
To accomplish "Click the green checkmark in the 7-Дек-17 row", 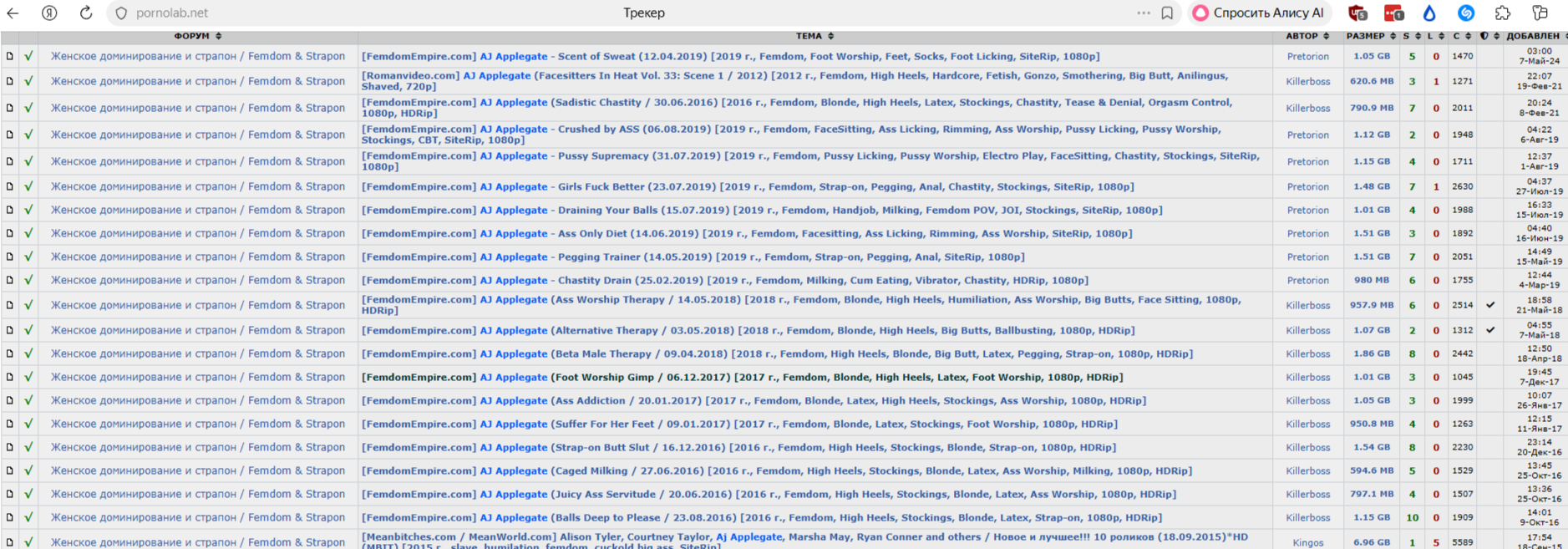I will click(28, 377).
